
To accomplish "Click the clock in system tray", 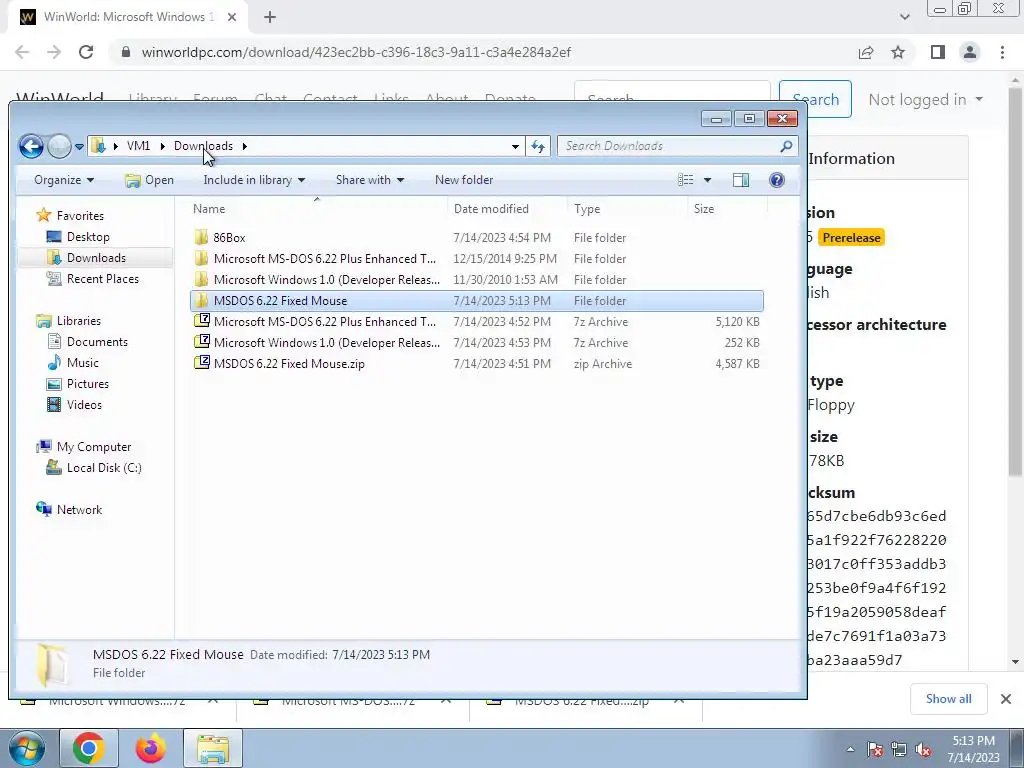I will tap(973, 749).
